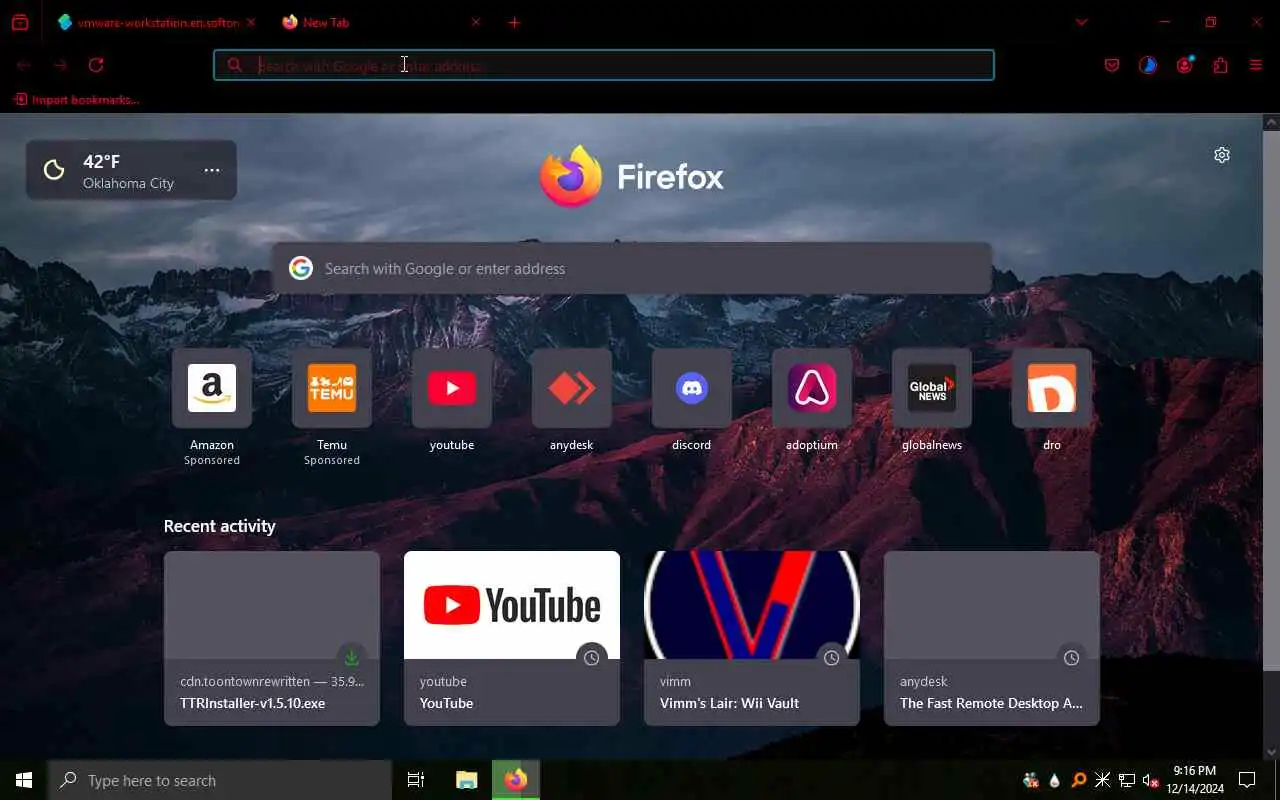Image resolution: width=1280 pixels, height=800 pixels.
Task: Open TTRInstaller-v1.5.10.exe recent download card
Action: (x=272, y=638)
